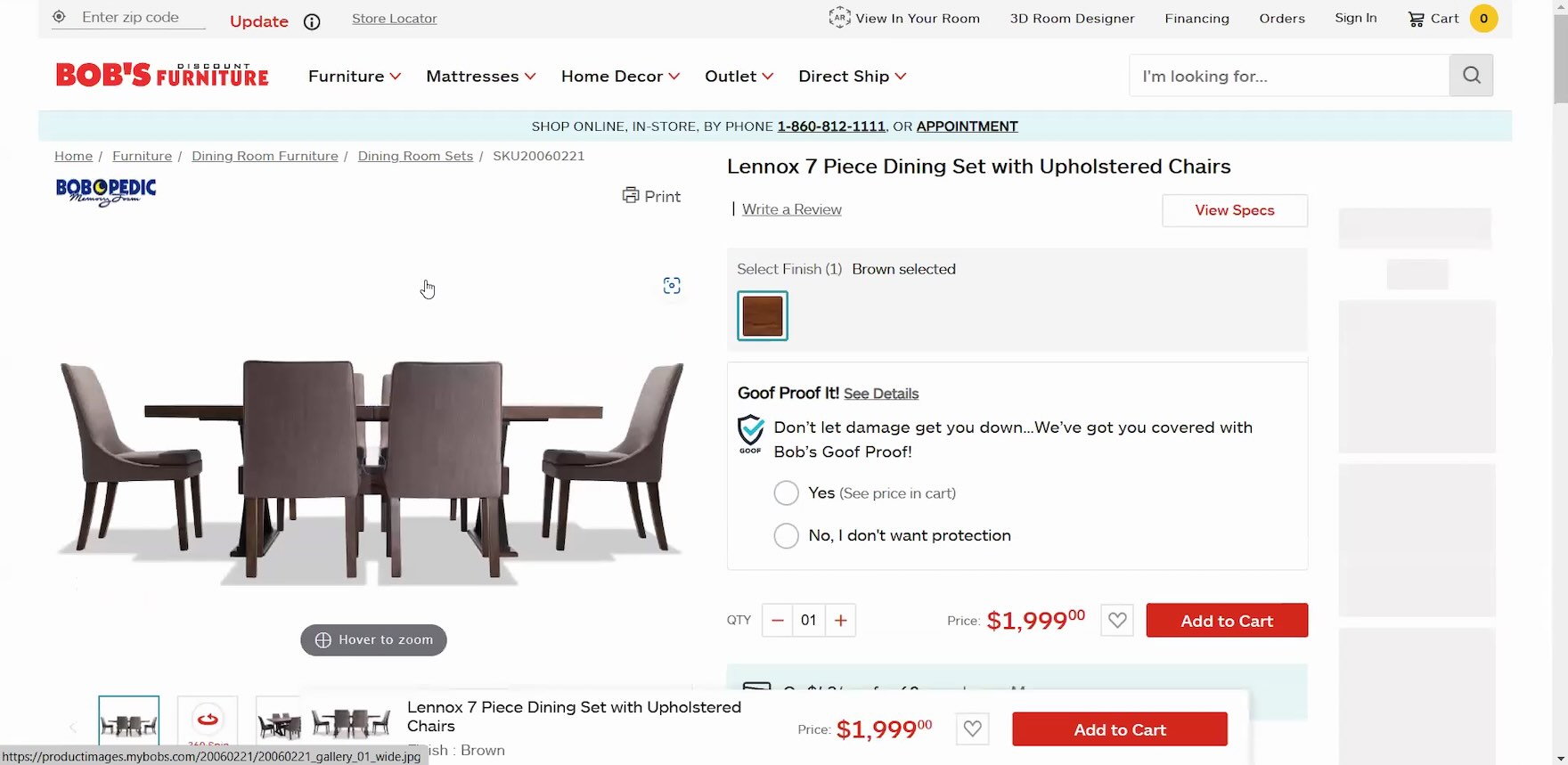Select No, I don't want protection
1568x765 pixels.
click(x=786, y=536)
